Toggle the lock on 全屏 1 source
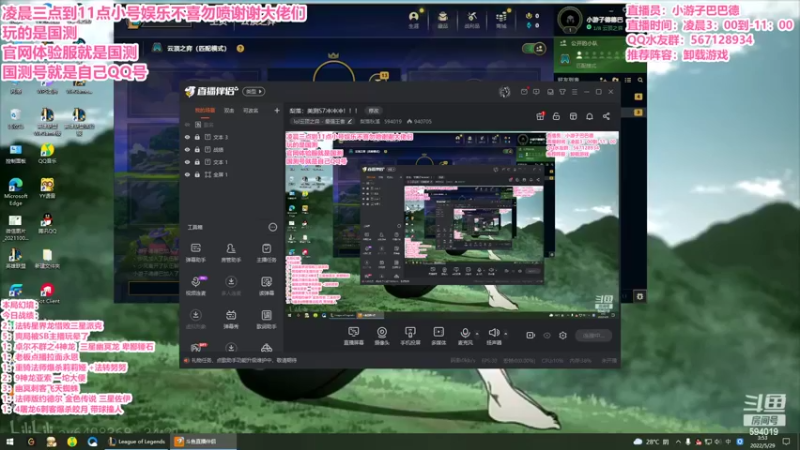The height and width of the screenshot is (450, 800). coord(197,174)
